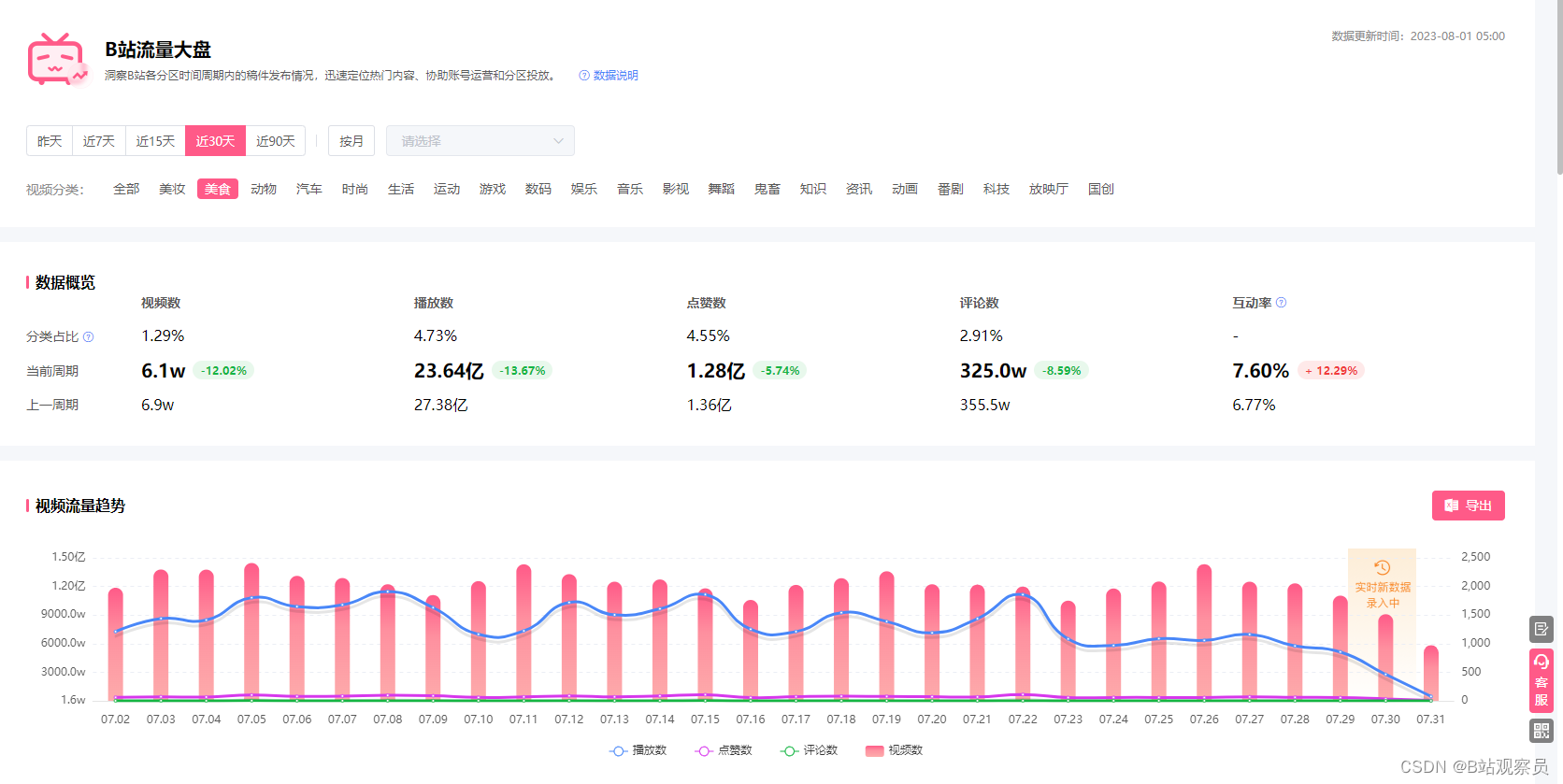Click the 1.28亿 likes value

[716, 371]
